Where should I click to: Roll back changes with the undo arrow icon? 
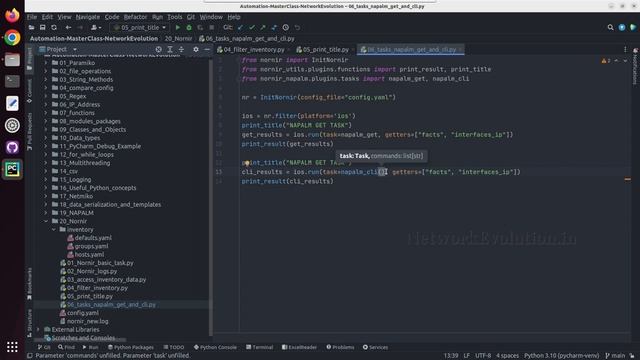[x=297, y=27]
